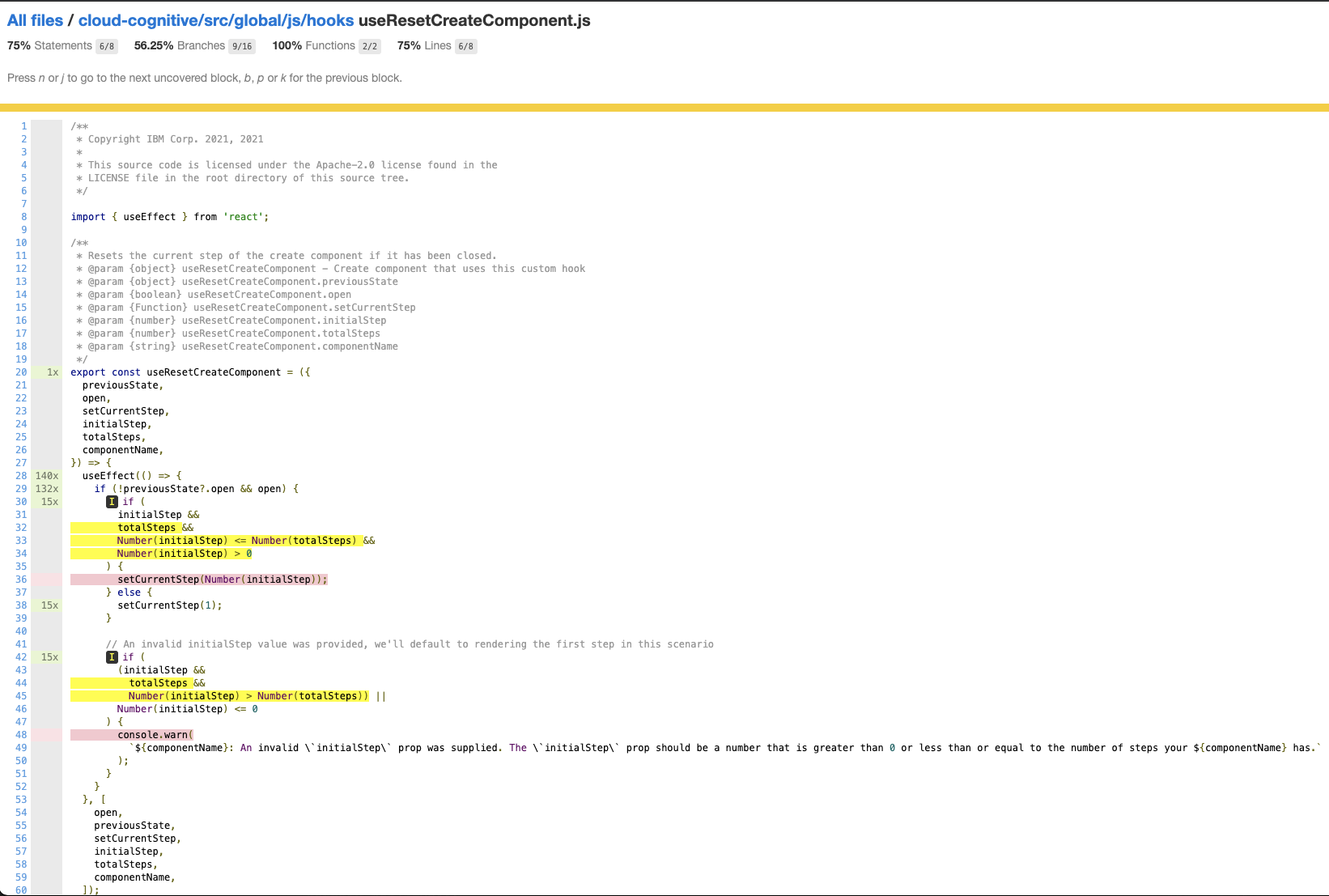Click the 132x hit count on line 29
This screenshot has height=896, width=1329.
47,489
